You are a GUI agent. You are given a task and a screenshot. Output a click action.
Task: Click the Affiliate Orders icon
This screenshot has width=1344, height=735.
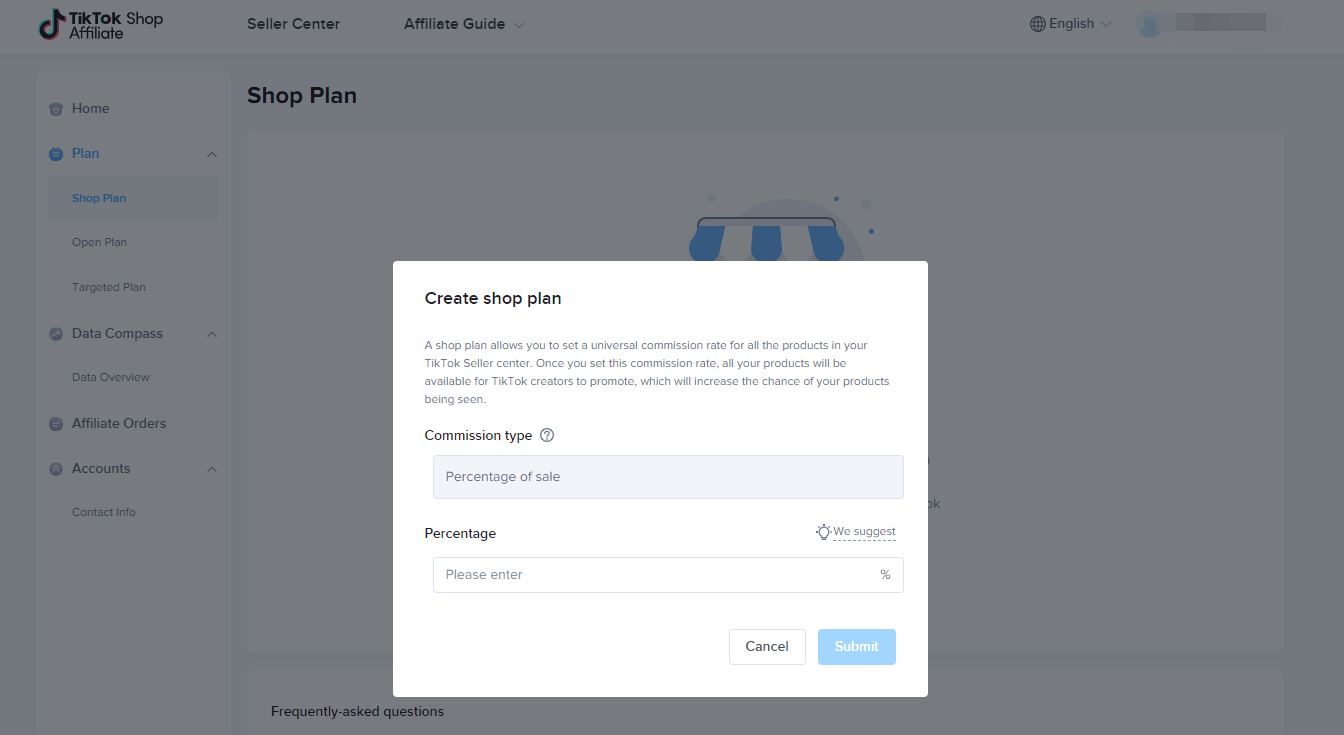[x=56, y=424]
